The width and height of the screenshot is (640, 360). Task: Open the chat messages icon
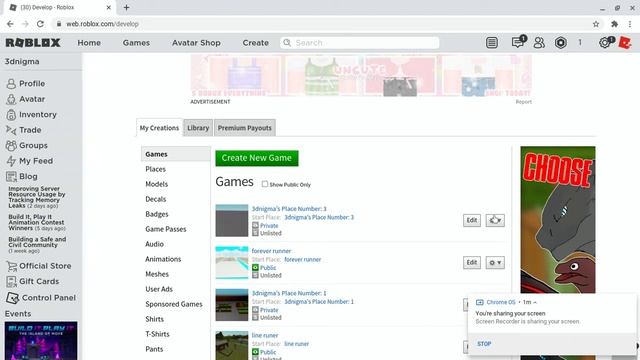point(518,42)
